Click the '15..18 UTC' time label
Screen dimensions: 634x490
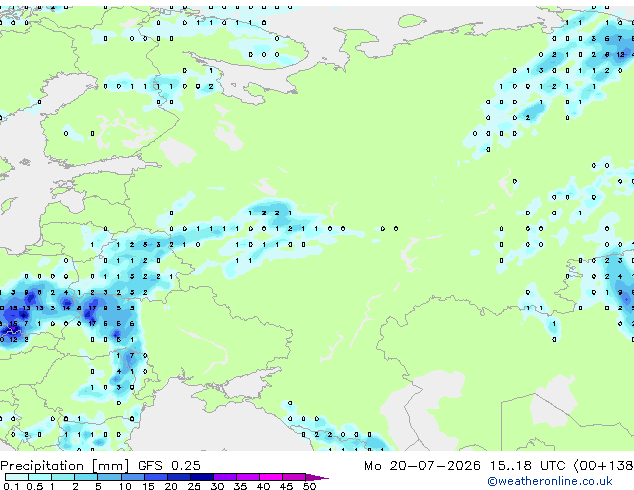(x=527, y=466)
